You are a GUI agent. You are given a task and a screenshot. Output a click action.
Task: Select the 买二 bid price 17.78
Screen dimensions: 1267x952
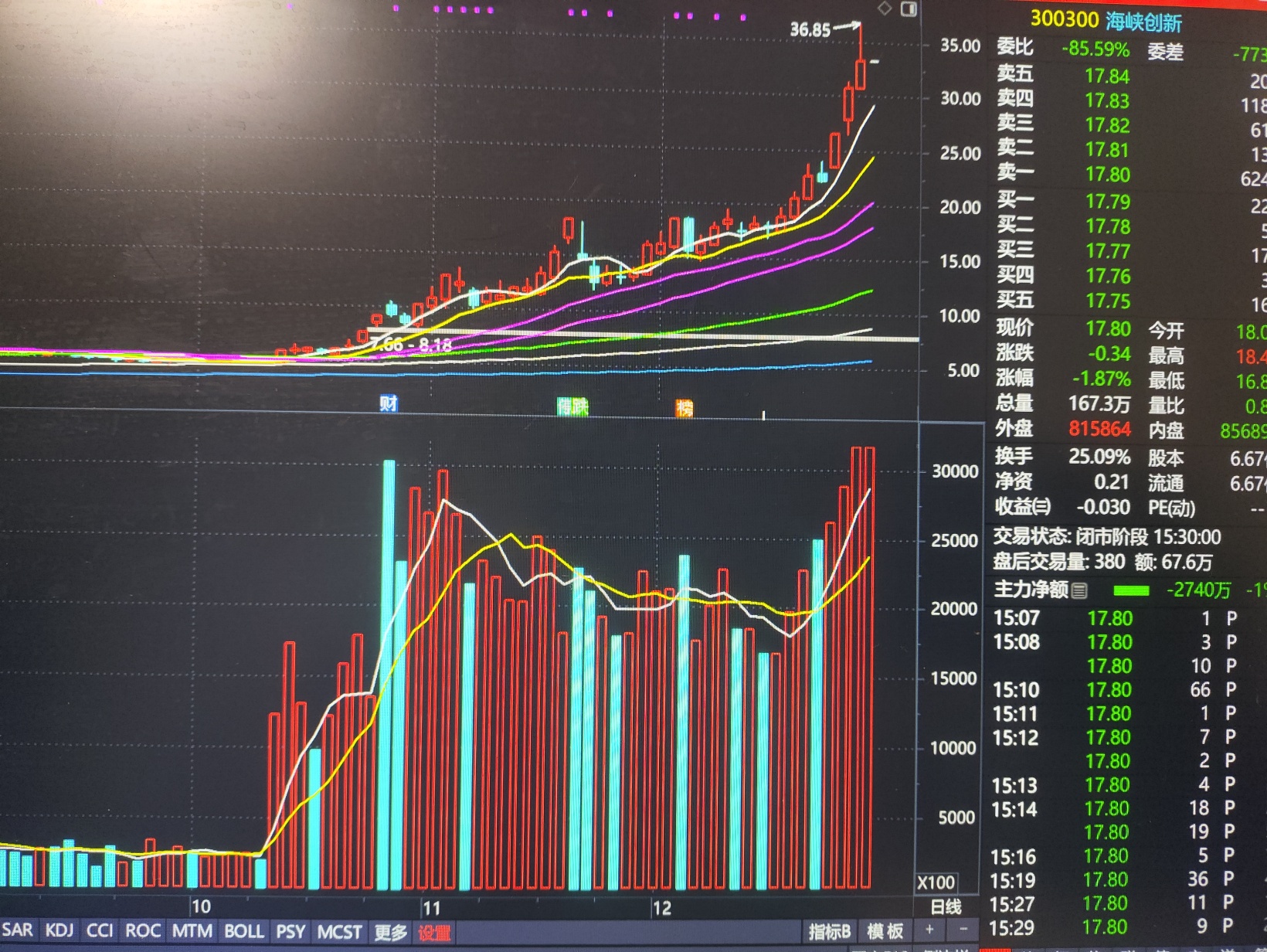(x=1108, y=226)
